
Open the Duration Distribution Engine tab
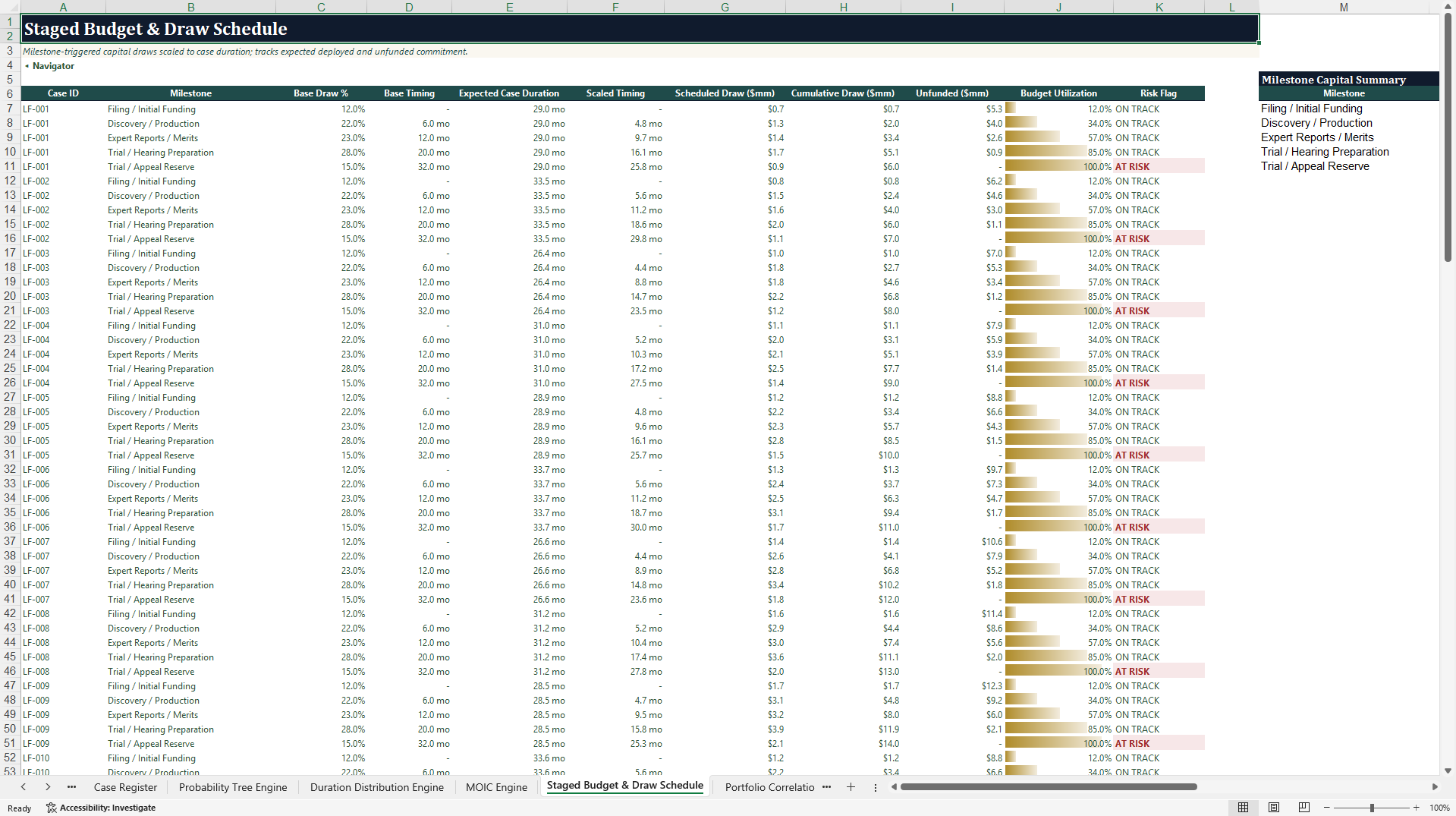(x=376, y=787)
